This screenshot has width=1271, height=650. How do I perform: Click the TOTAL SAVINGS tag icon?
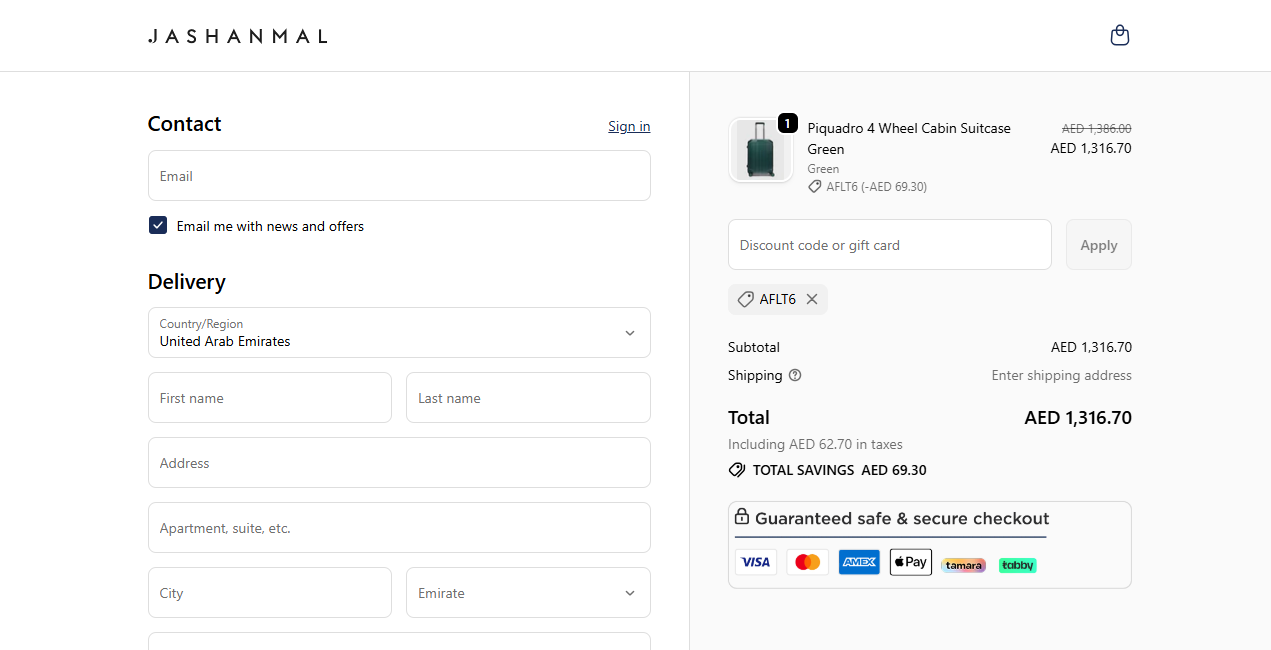click(x=737, y=470)
